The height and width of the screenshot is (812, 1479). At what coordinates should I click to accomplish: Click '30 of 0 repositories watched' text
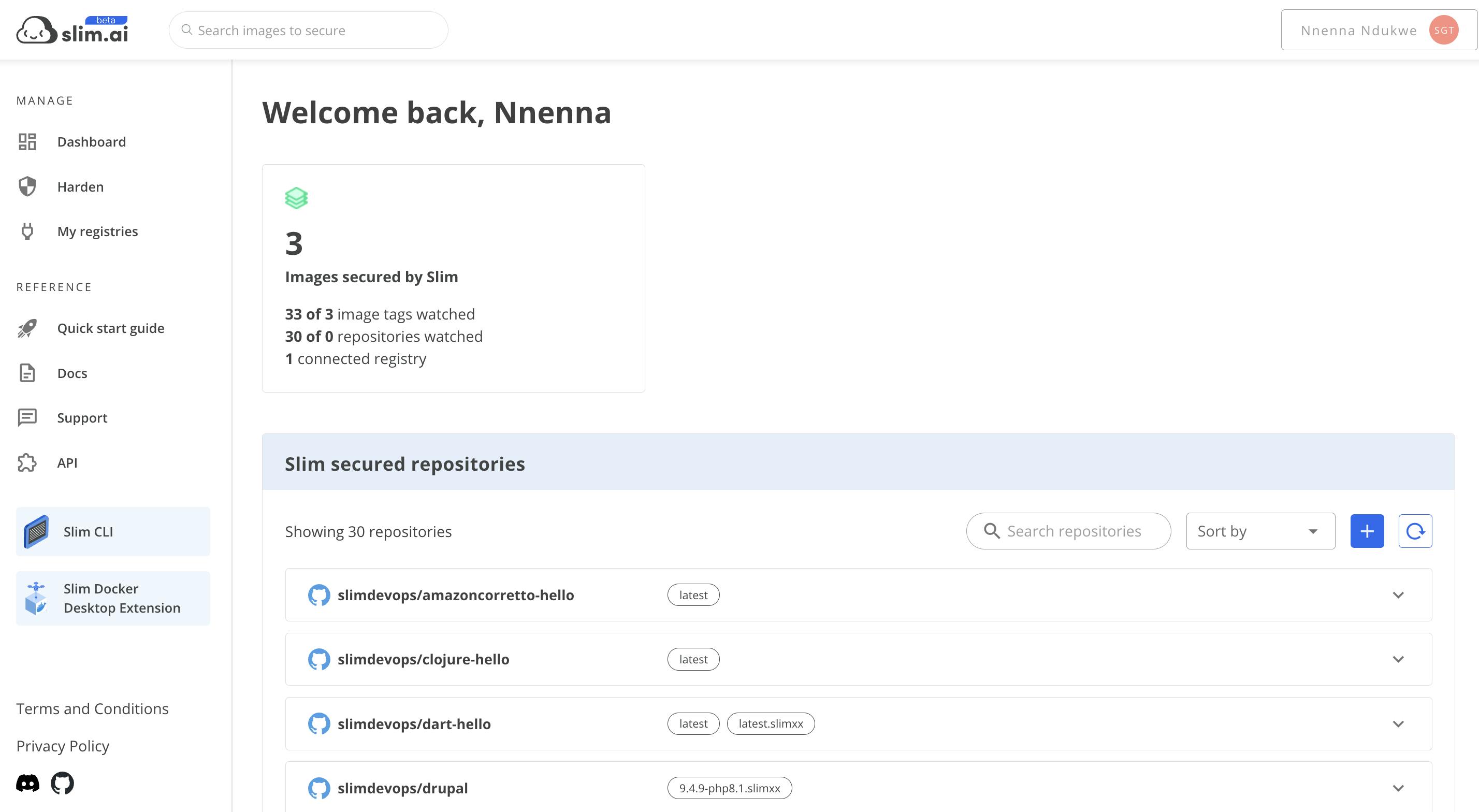(384, 337)
